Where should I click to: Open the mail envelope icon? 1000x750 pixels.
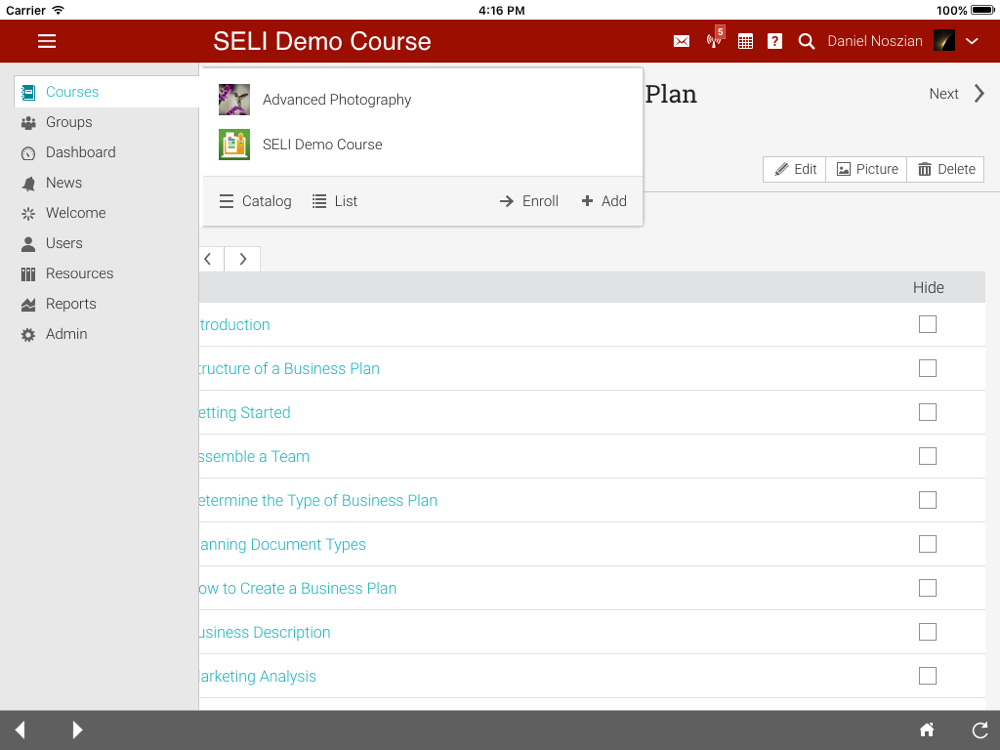point(681,41)
